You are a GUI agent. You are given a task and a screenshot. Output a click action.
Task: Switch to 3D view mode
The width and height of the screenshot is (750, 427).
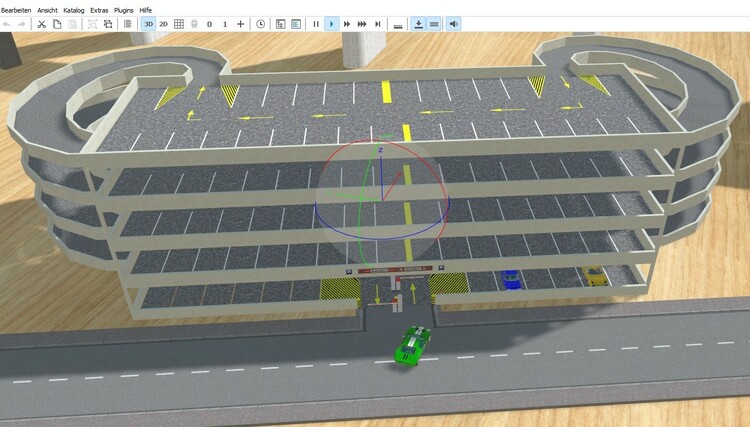click(x=148, y=24)
